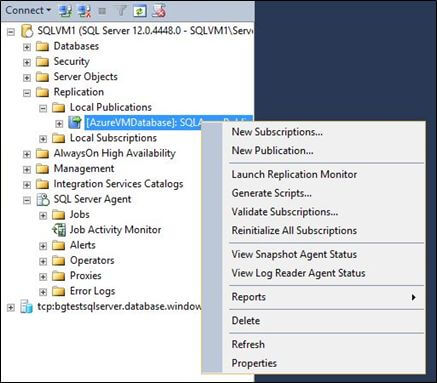Expand the Local Subscriptions node
The image size is (437, 383).
(43, 139)
